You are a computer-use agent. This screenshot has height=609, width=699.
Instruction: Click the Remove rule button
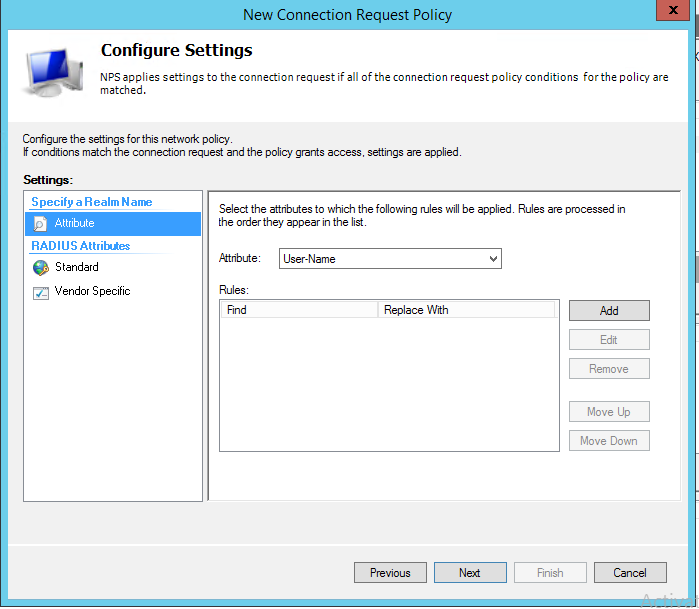click(609, 369)
